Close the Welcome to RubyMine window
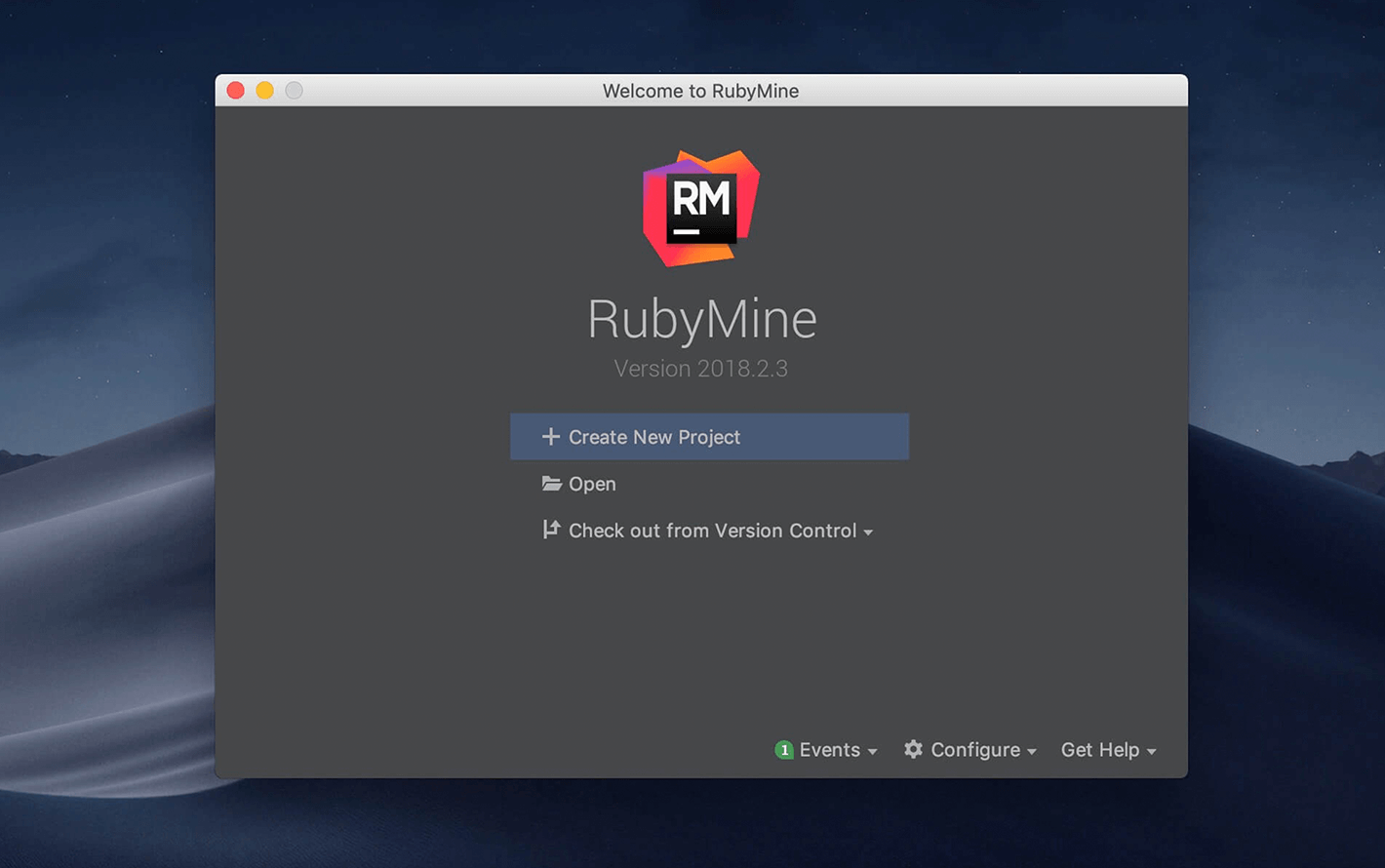The height and width of the screenshot is (868, 1385). 236,91
